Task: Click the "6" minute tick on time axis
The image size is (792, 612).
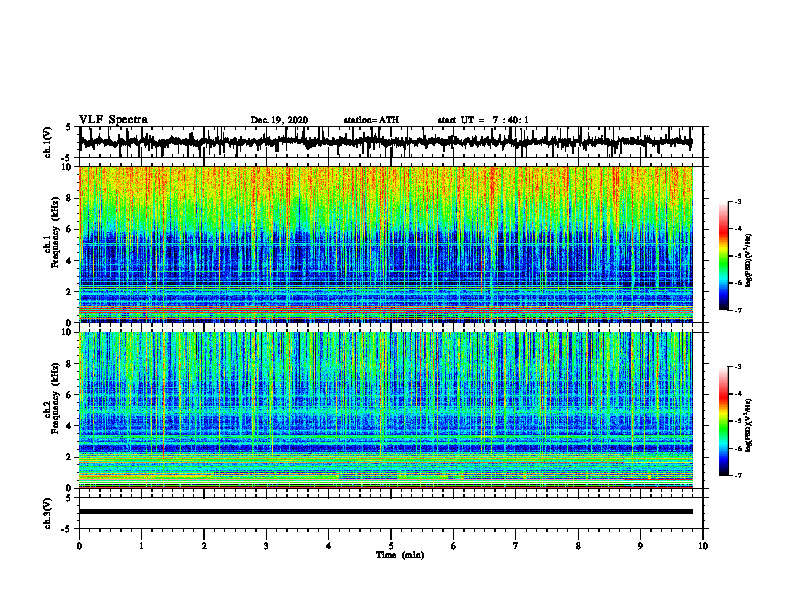Action: pos(454,546)
